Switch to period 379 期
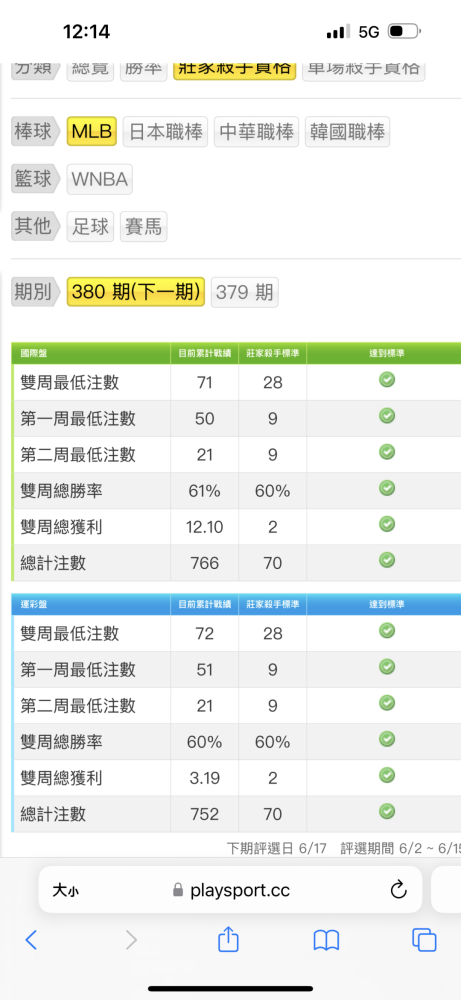Screen dimensions: 461x1000 tap(244, 292)
